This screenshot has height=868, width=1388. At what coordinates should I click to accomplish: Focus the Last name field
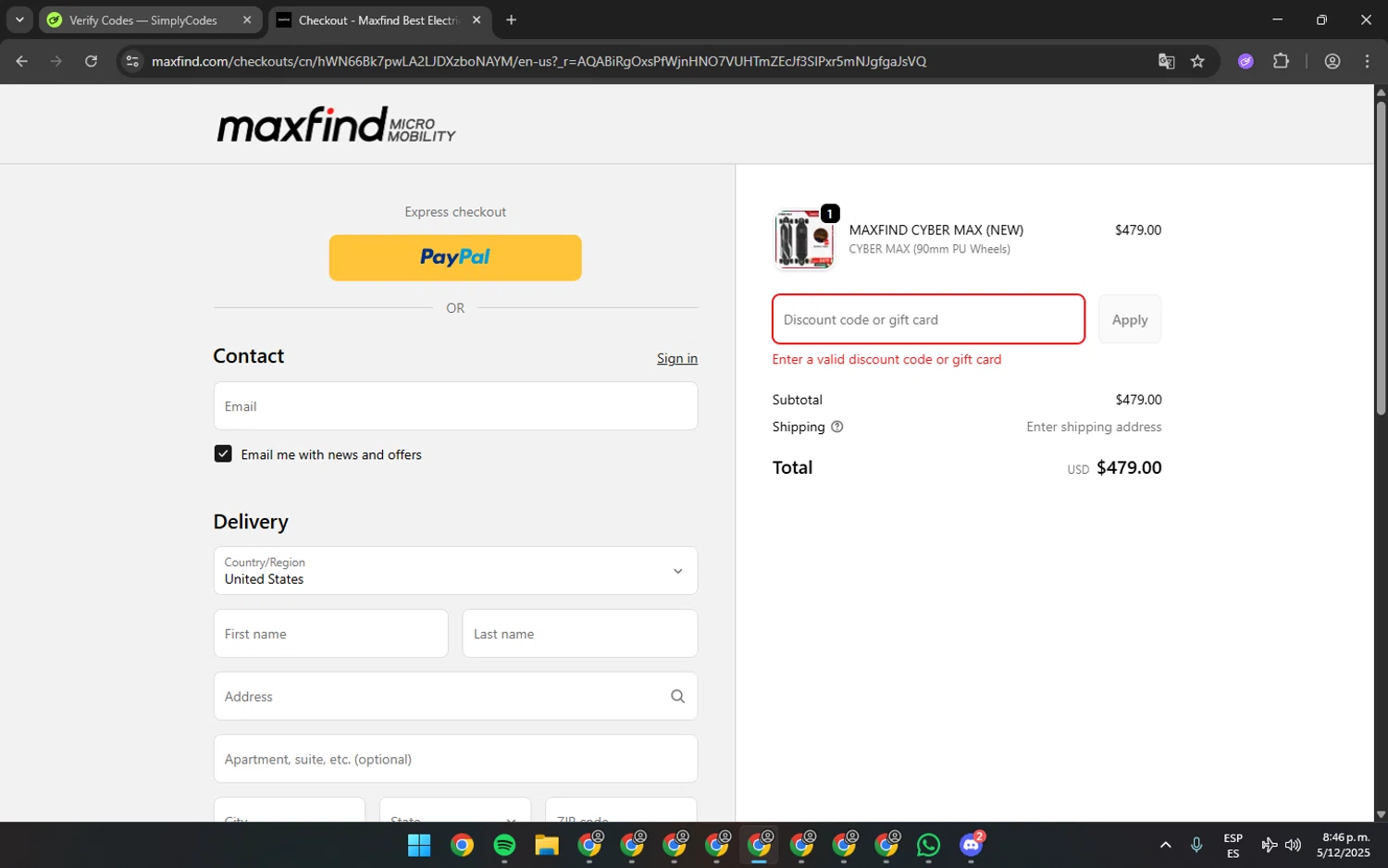pyautogui.click(x=580, y=634)
